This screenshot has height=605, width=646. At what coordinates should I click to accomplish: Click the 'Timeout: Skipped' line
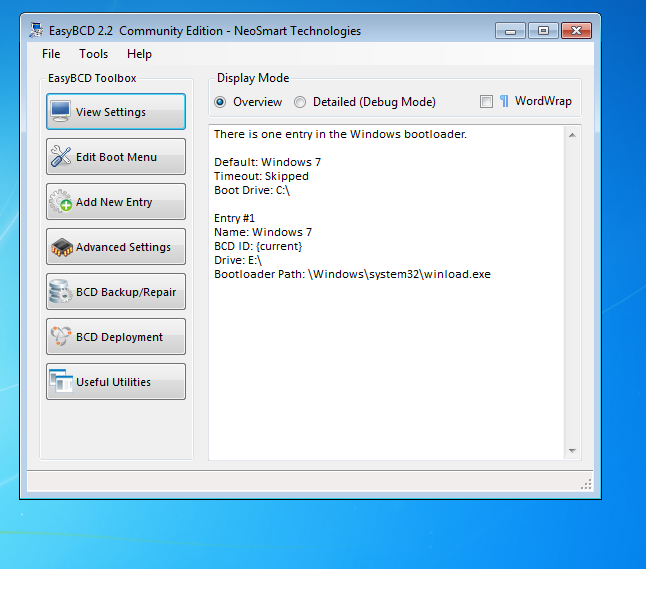pyautogui.click(x=261, y=176)
